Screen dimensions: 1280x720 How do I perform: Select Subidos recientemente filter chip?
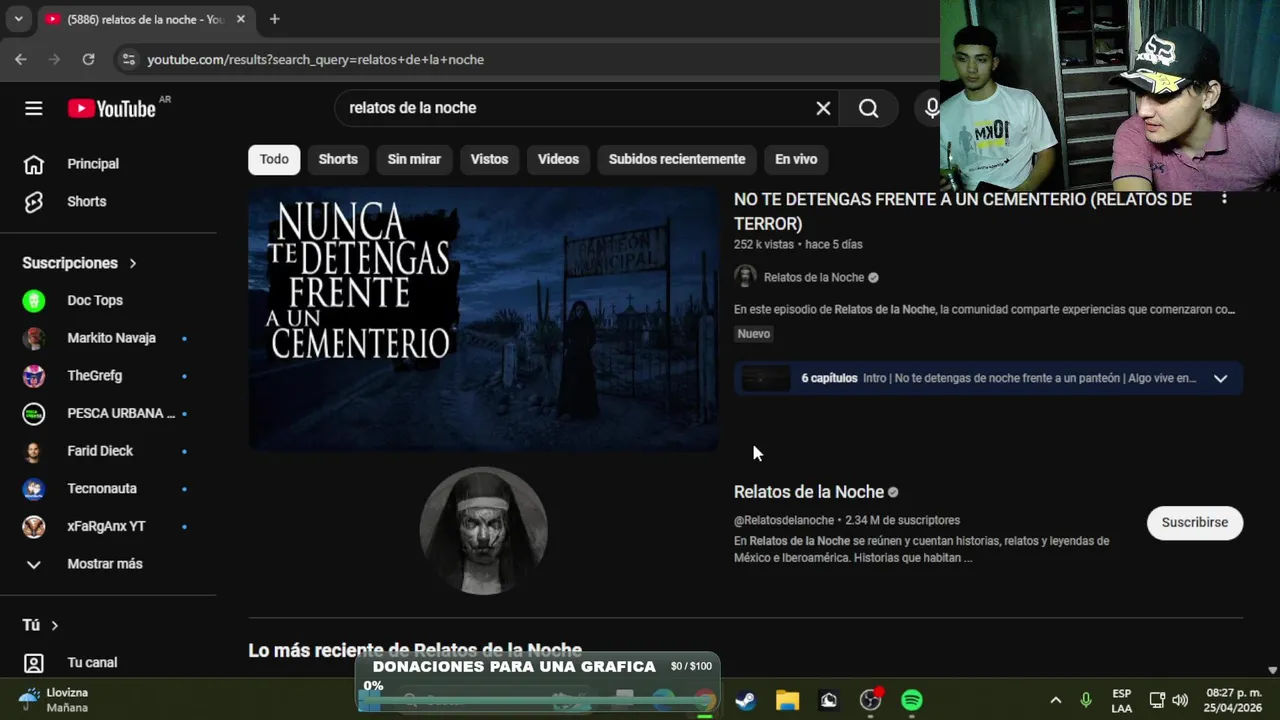[x=677, y=159]
